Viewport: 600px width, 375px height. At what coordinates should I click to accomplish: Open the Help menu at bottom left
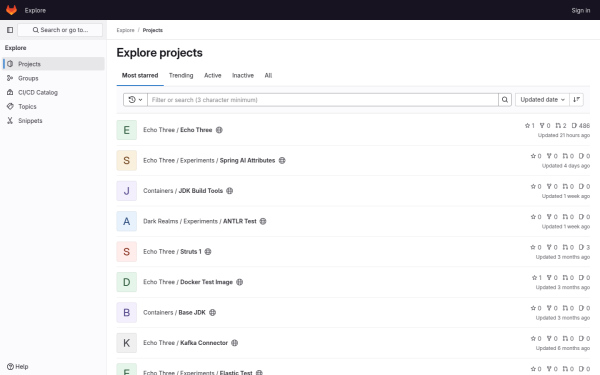coord(18,367)
